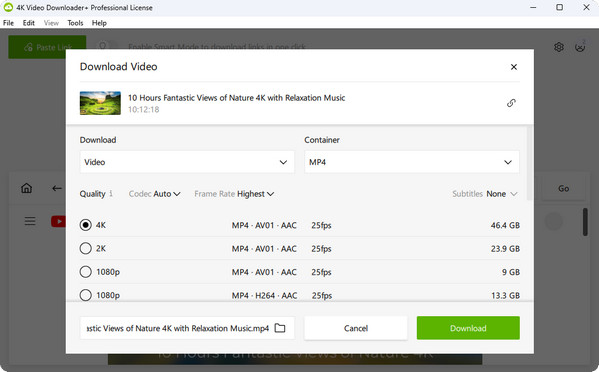Click the smiley account icon in main window
599x372 pixels.
[x=580, y=47]
